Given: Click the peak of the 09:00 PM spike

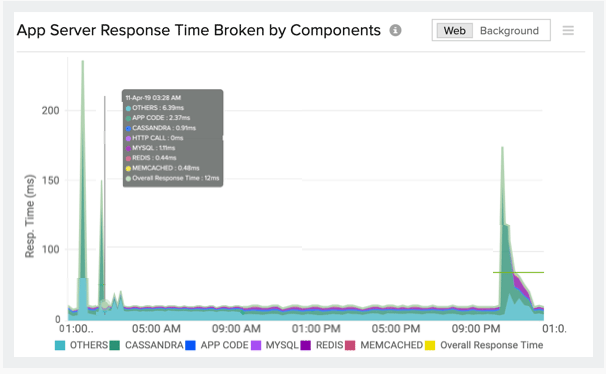Looking at the screenshot, I should [502, 148].
